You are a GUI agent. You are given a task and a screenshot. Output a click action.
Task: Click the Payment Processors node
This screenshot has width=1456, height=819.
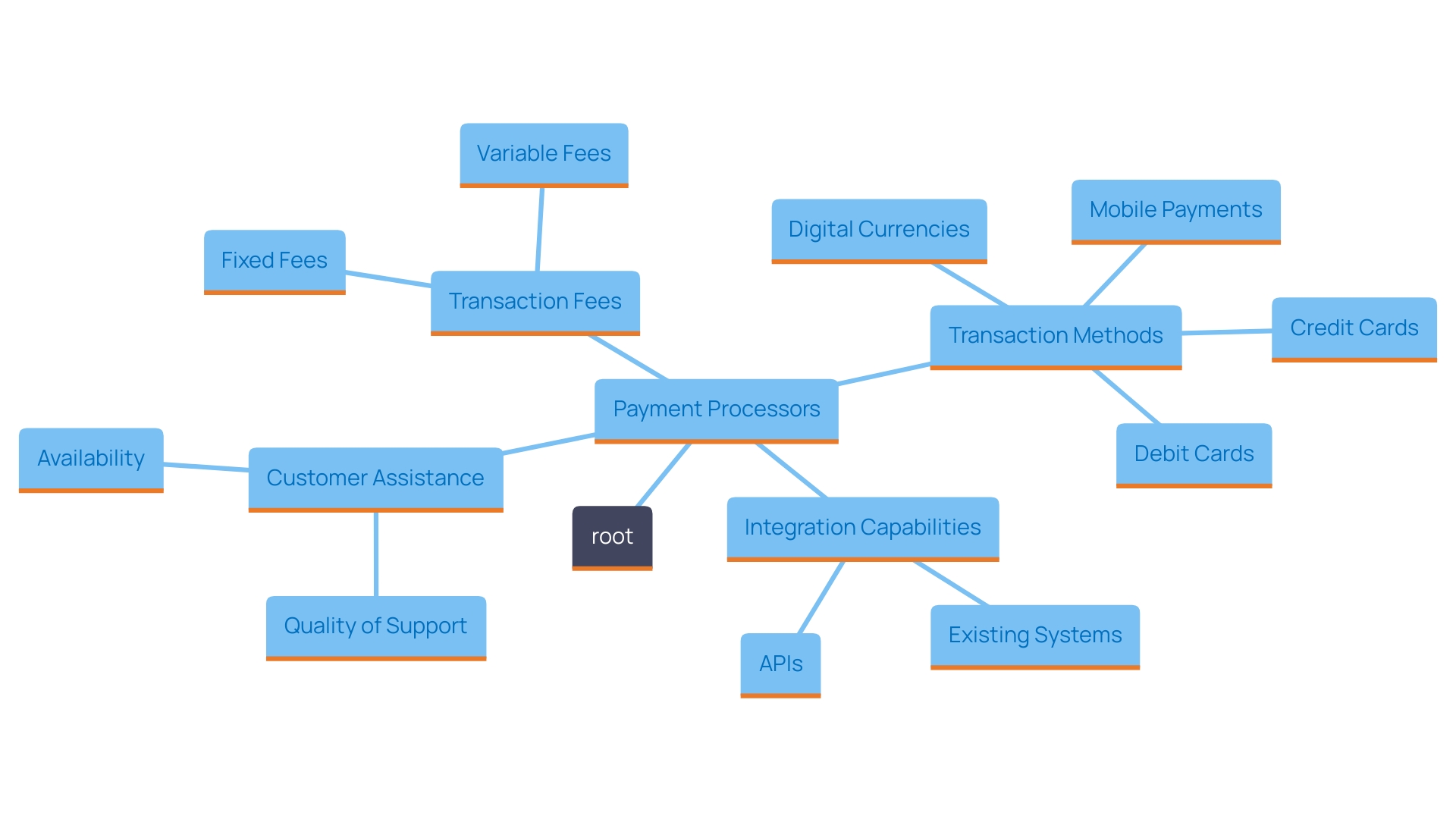click(716, 412)
